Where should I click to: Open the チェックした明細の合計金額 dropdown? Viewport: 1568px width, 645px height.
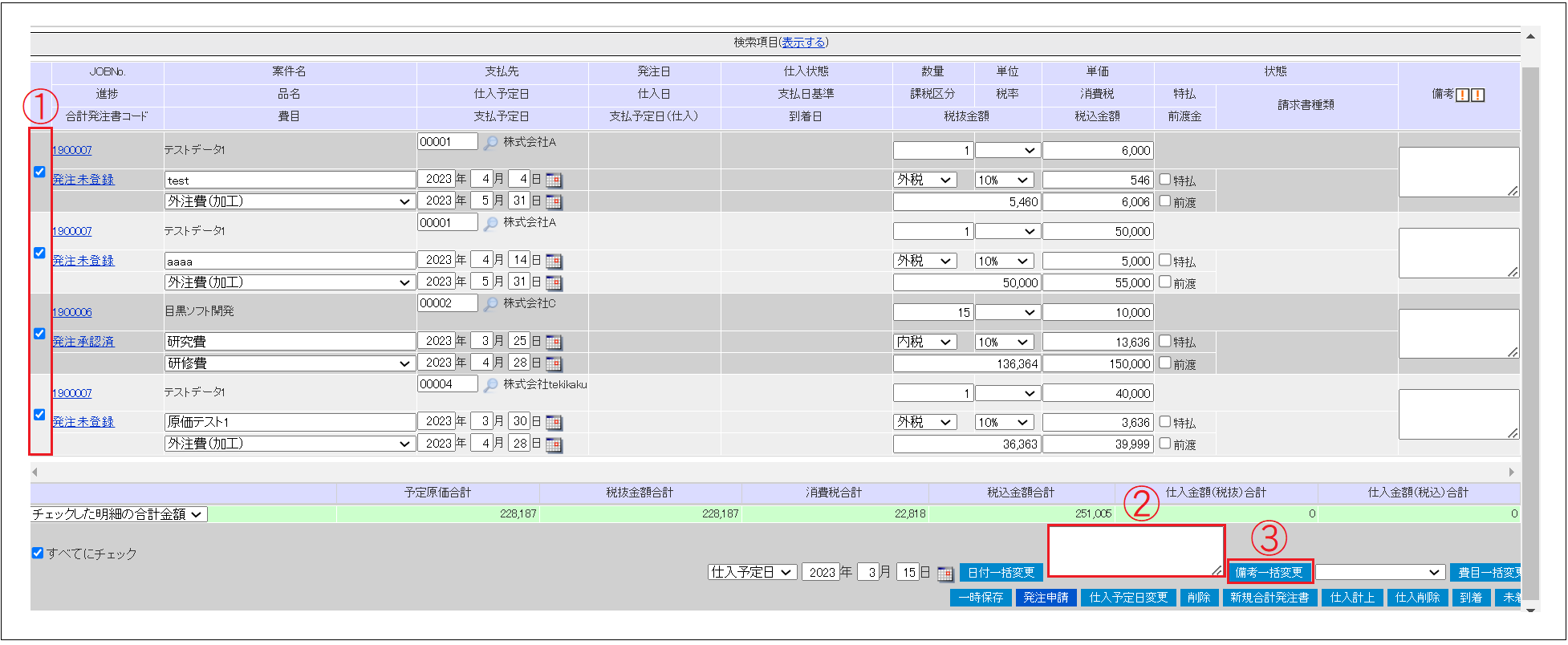[x=119, y=514]
